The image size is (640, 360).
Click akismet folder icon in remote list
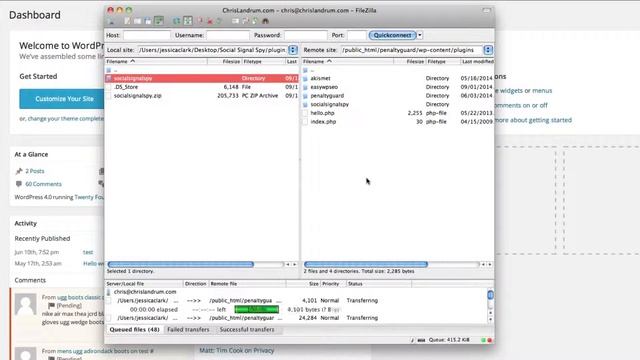point(305,78)
